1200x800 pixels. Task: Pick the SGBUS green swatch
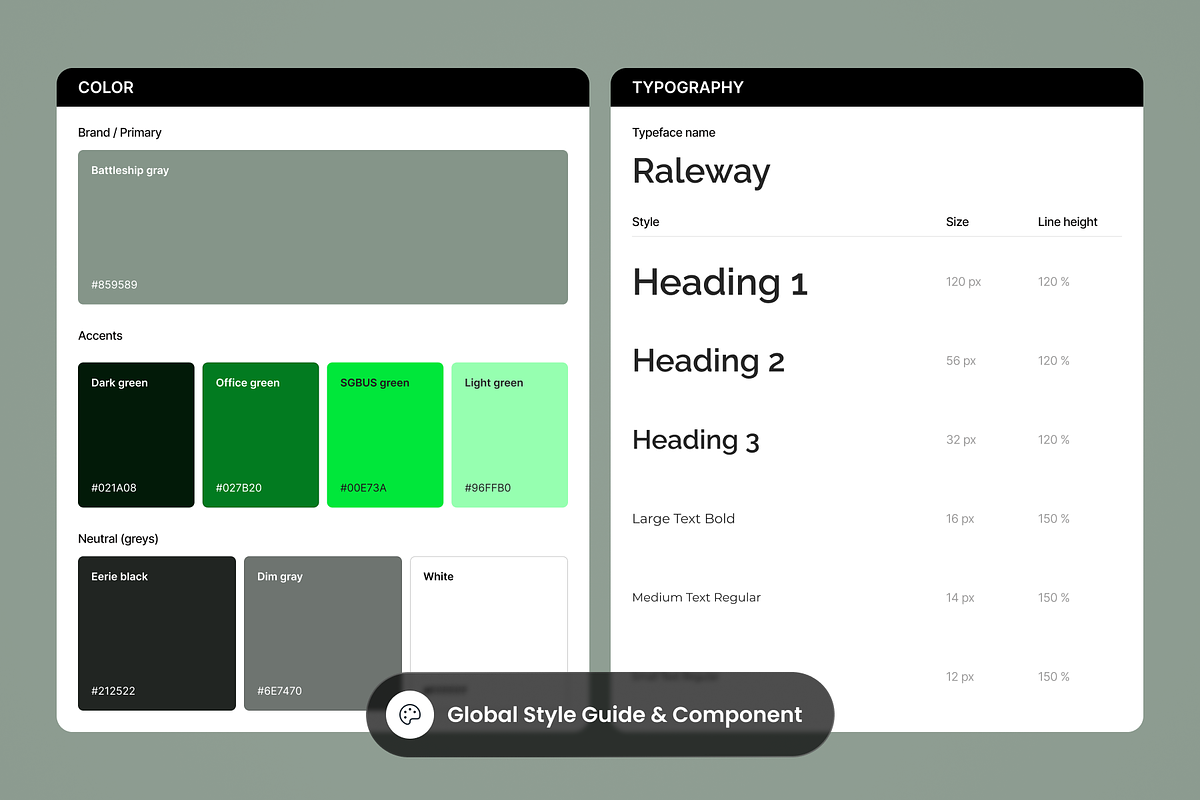(385, 435)
